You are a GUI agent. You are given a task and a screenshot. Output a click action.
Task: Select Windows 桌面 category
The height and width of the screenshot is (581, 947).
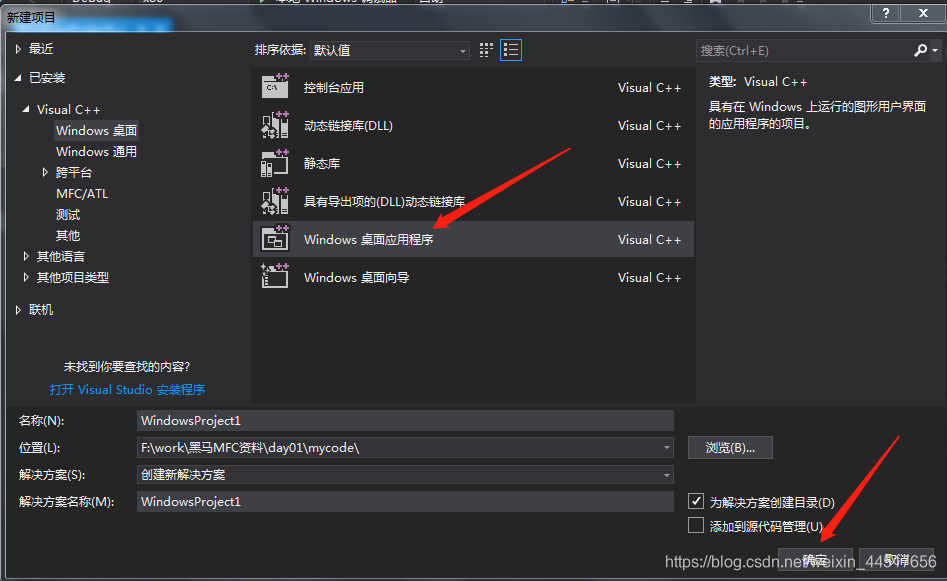pyautogui.click(x=96, y=130)
